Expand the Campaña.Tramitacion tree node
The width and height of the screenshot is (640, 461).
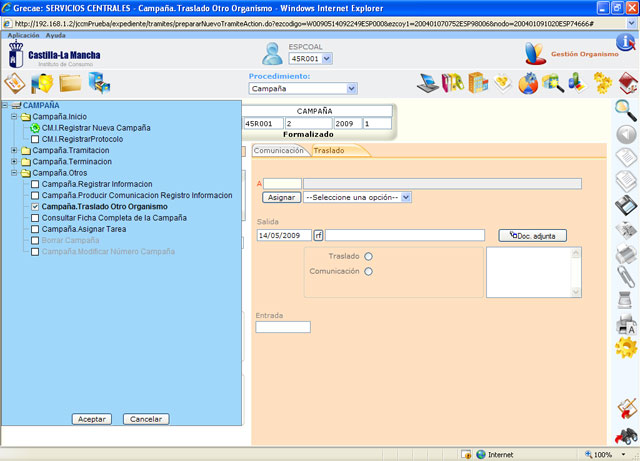pyautogui.click(x=14, y=150)
